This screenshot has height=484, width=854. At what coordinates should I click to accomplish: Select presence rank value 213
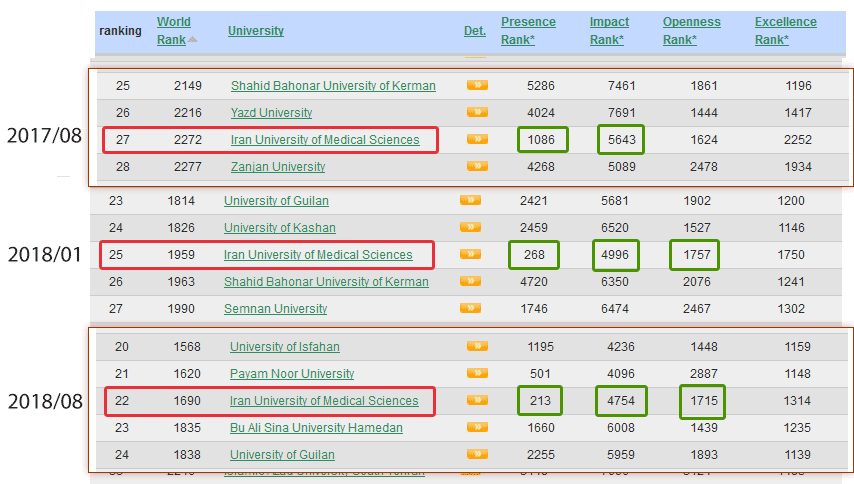540,401
